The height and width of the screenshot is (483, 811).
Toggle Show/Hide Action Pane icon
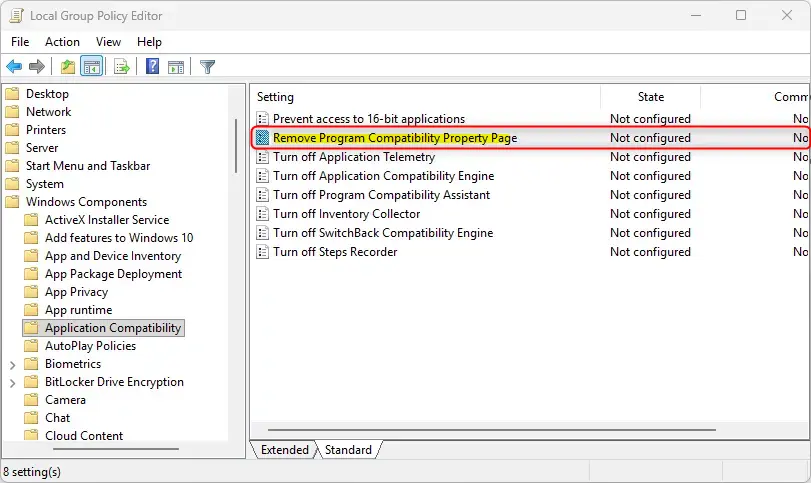click(176, 67)
